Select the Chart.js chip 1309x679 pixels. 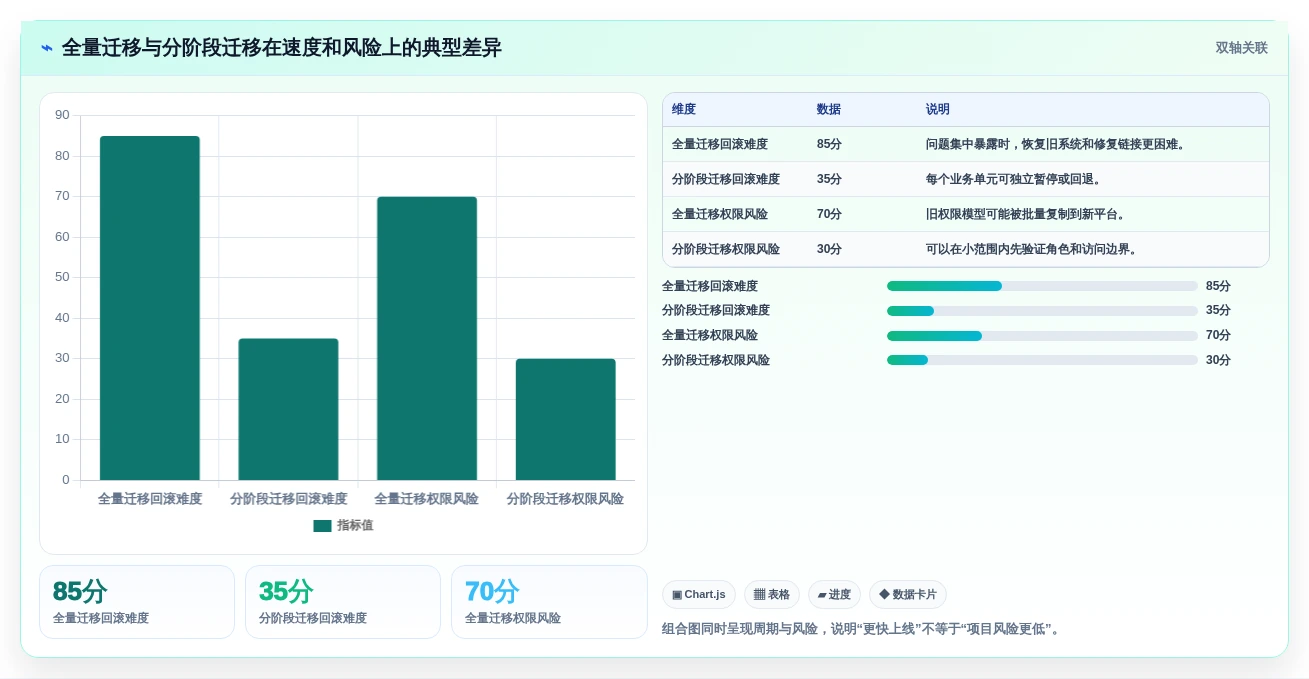pos(699,595)
